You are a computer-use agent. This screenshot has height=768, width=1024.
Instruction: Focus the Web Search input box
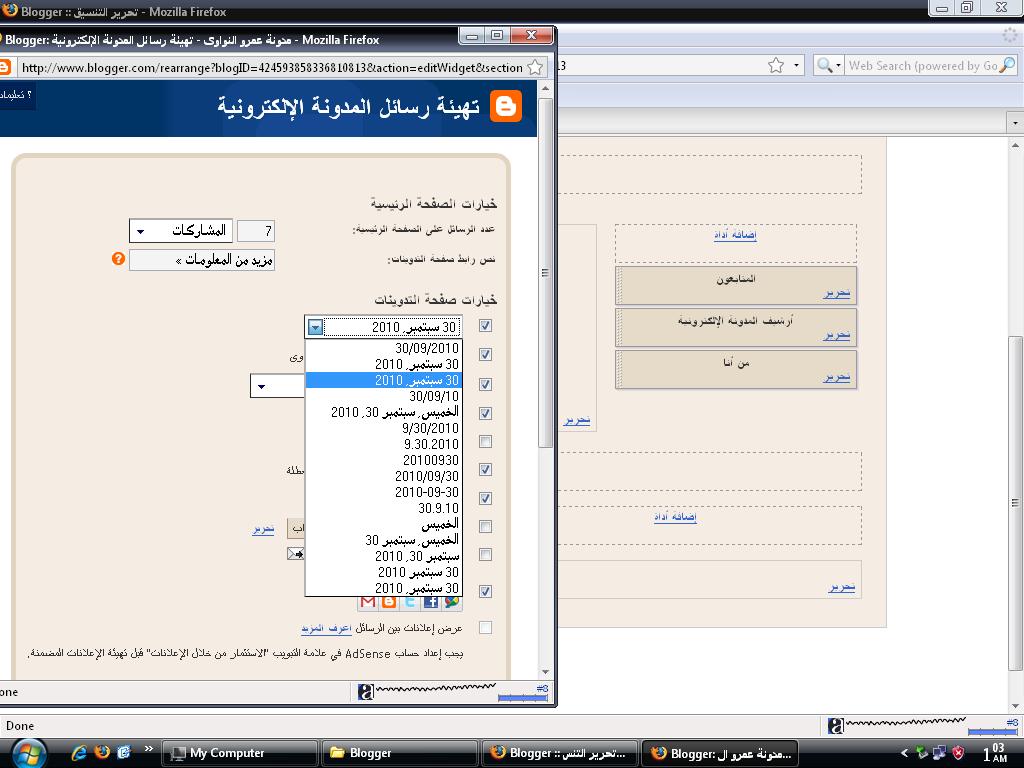tap(921, 65)
